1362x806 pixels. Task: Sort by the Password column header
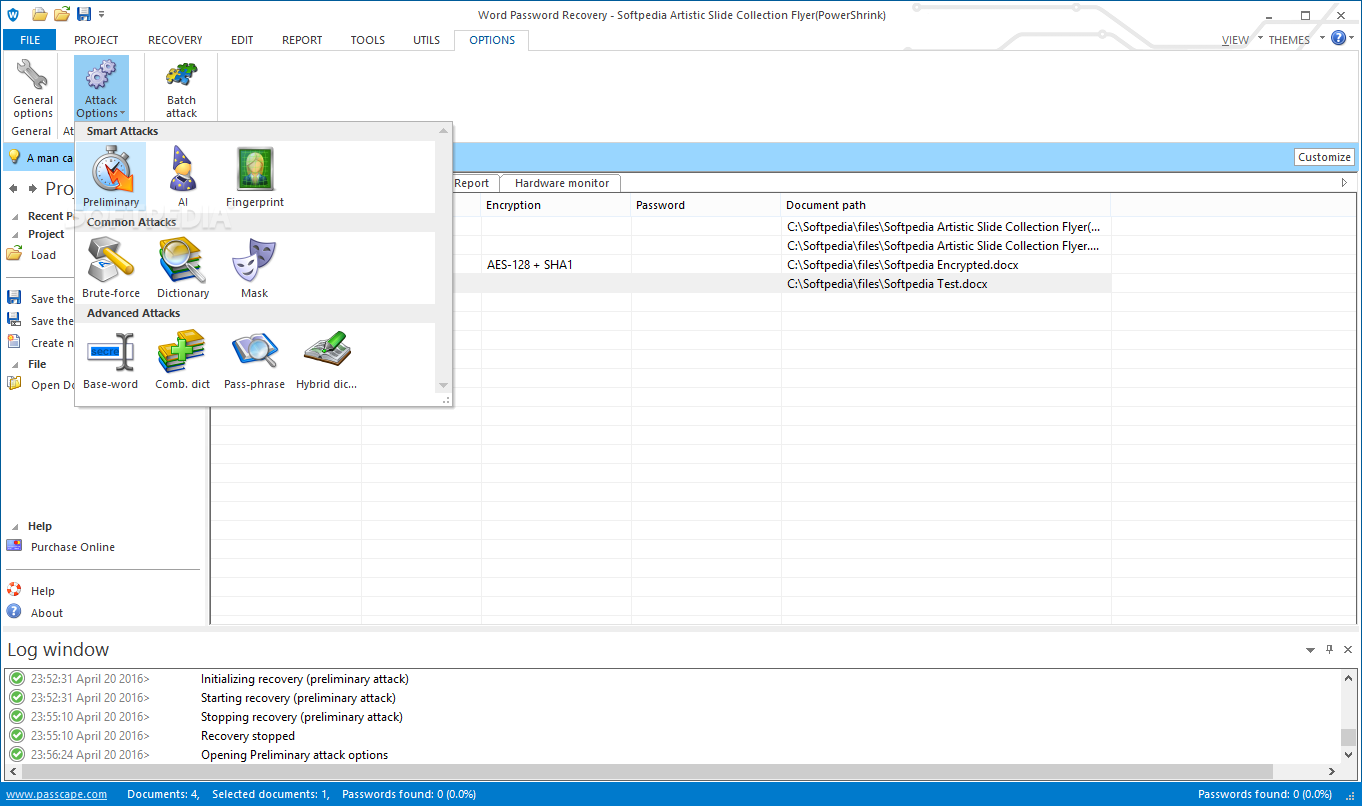[706, 205]
